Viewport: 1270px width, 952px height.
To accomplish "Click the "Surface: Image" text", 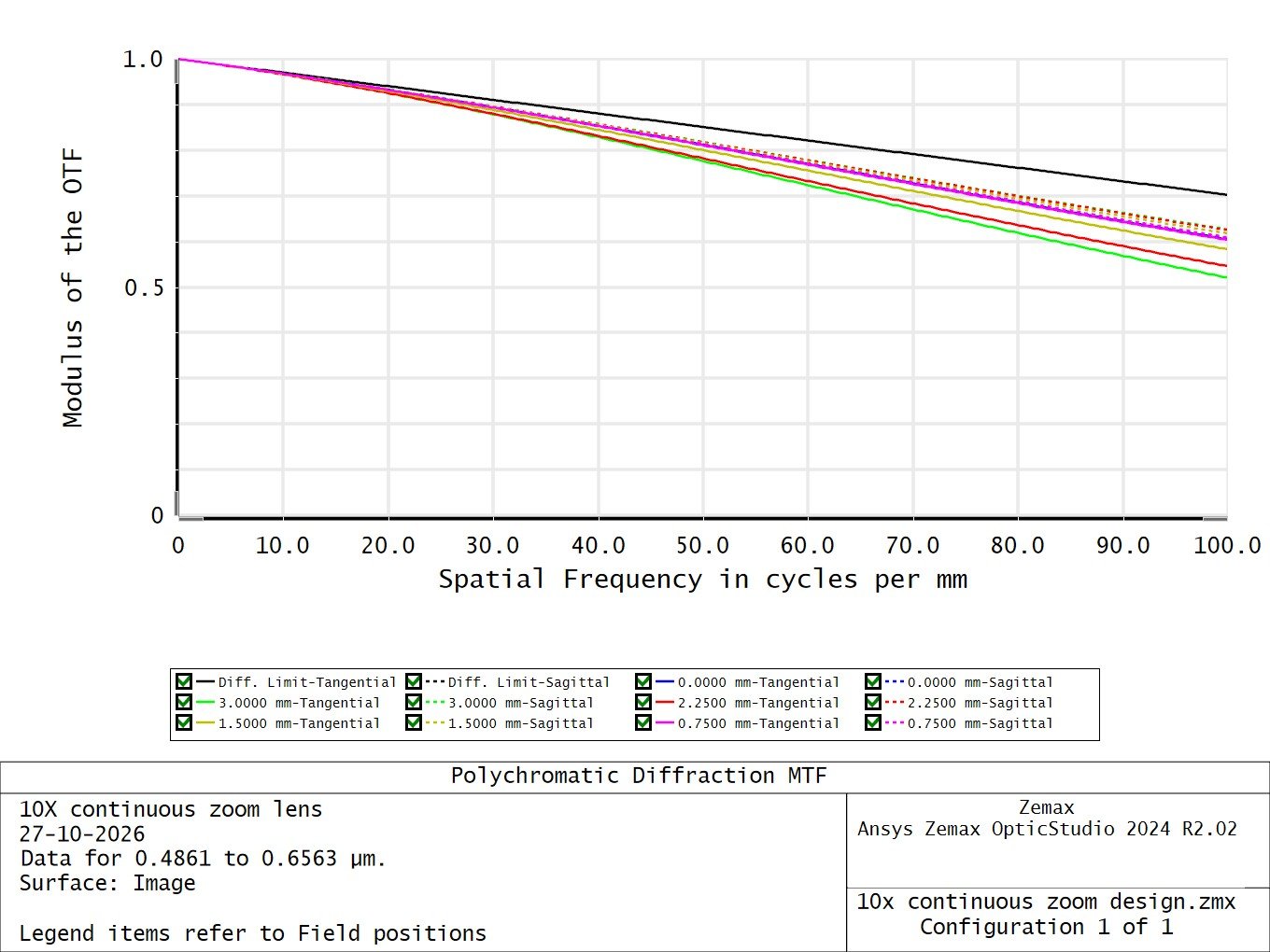I will click(x=107, y=884).
